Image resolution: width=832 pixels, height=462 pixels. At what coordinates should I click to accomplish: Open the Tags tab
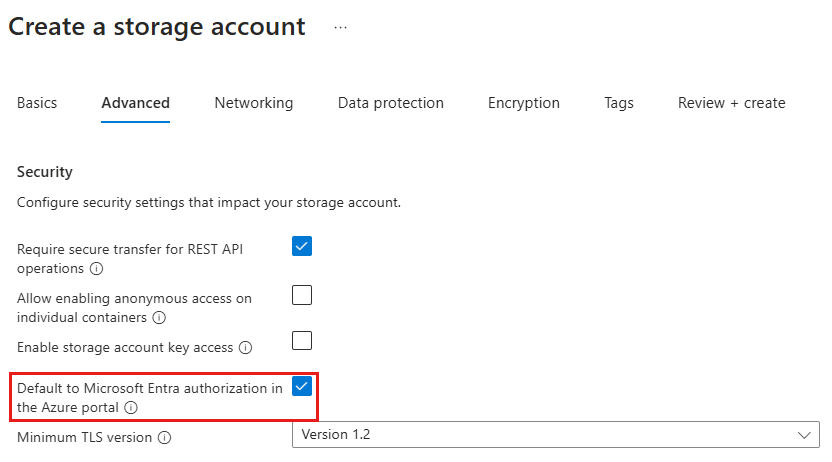point(619,103)
